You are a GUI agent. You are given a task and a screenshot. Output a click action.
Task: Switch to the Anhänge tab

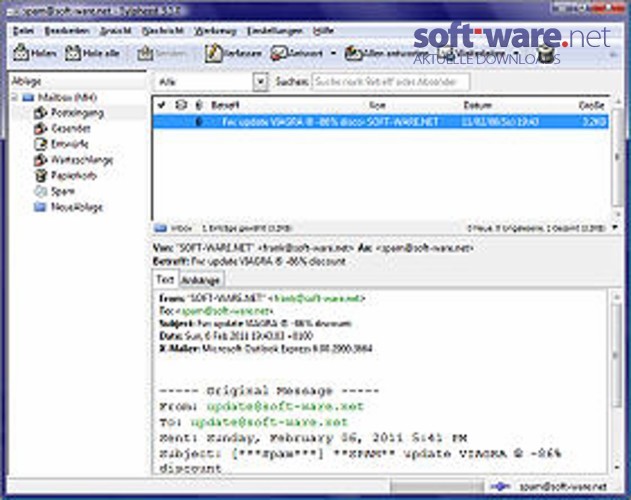(200, 280)
